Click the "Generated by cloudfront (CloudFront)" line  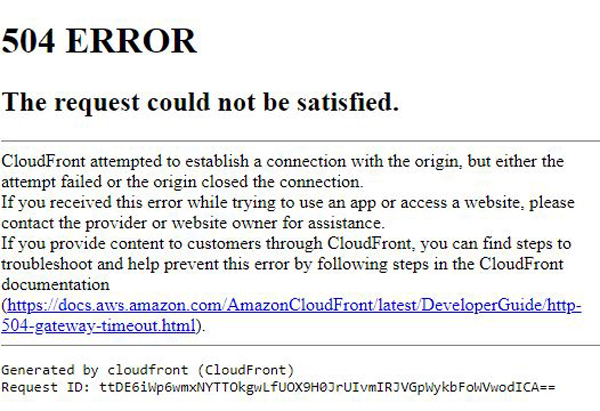(x=147, y=370)
